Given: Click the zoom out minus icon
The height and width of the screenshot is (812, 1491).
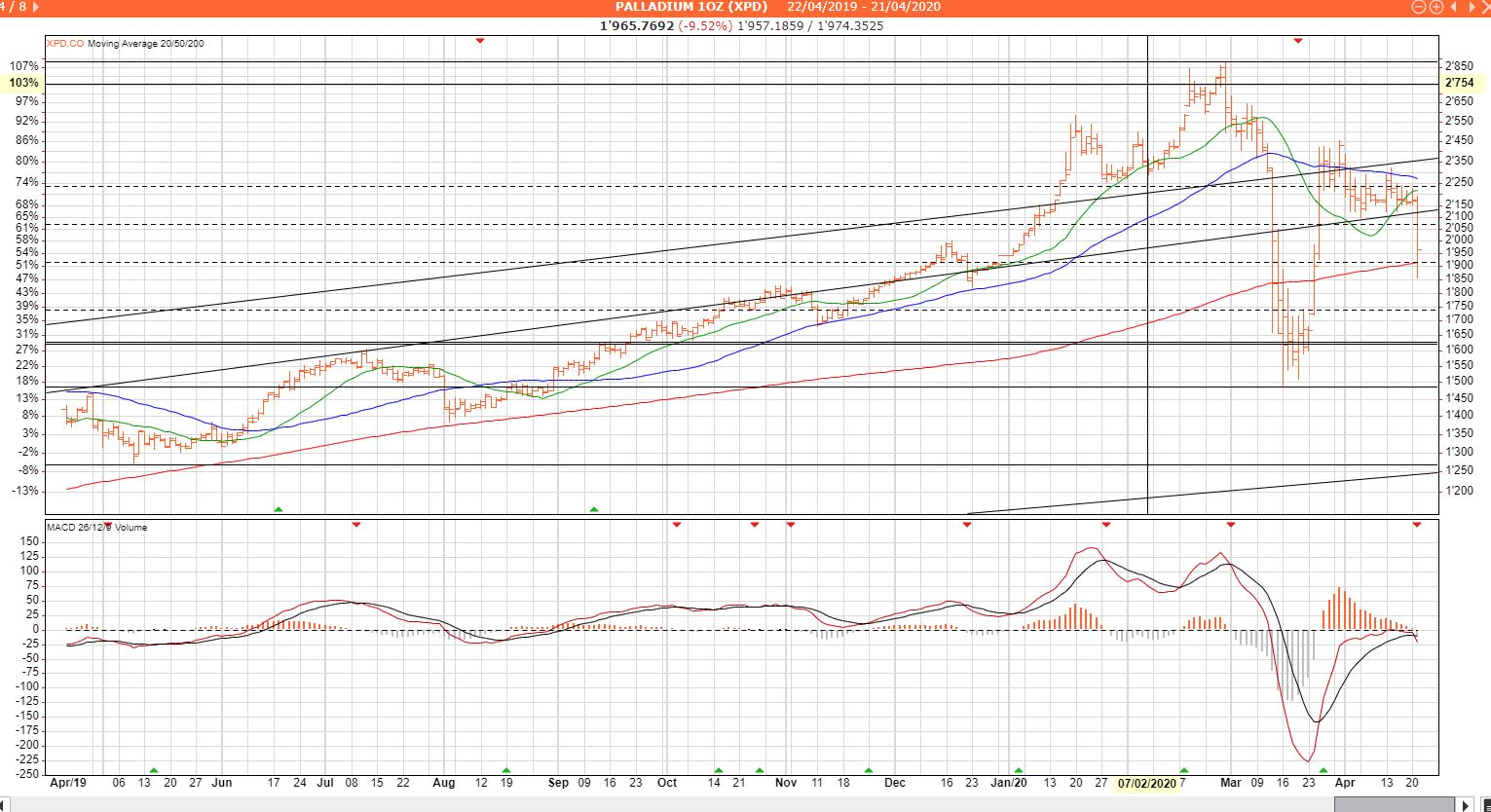Looking at the screenshot, I should (x=1419, y=7).
